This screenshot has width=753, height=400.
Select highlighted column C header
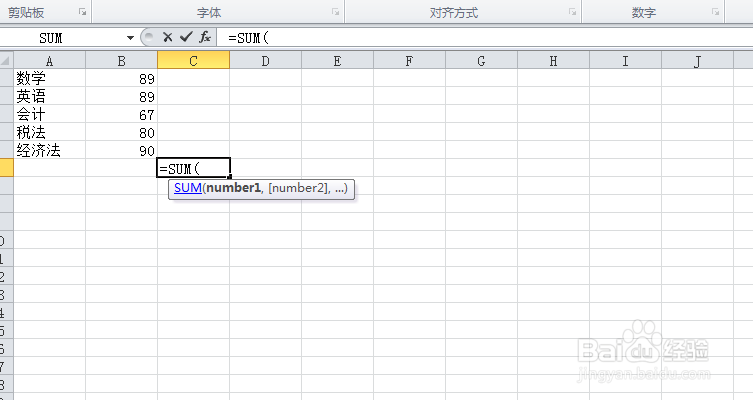click(194, 61)
